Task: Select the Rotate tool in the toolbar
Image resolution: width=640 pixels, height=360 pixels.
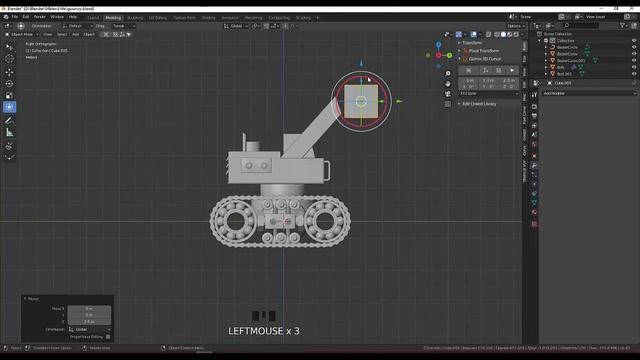Action: point(9,84)
